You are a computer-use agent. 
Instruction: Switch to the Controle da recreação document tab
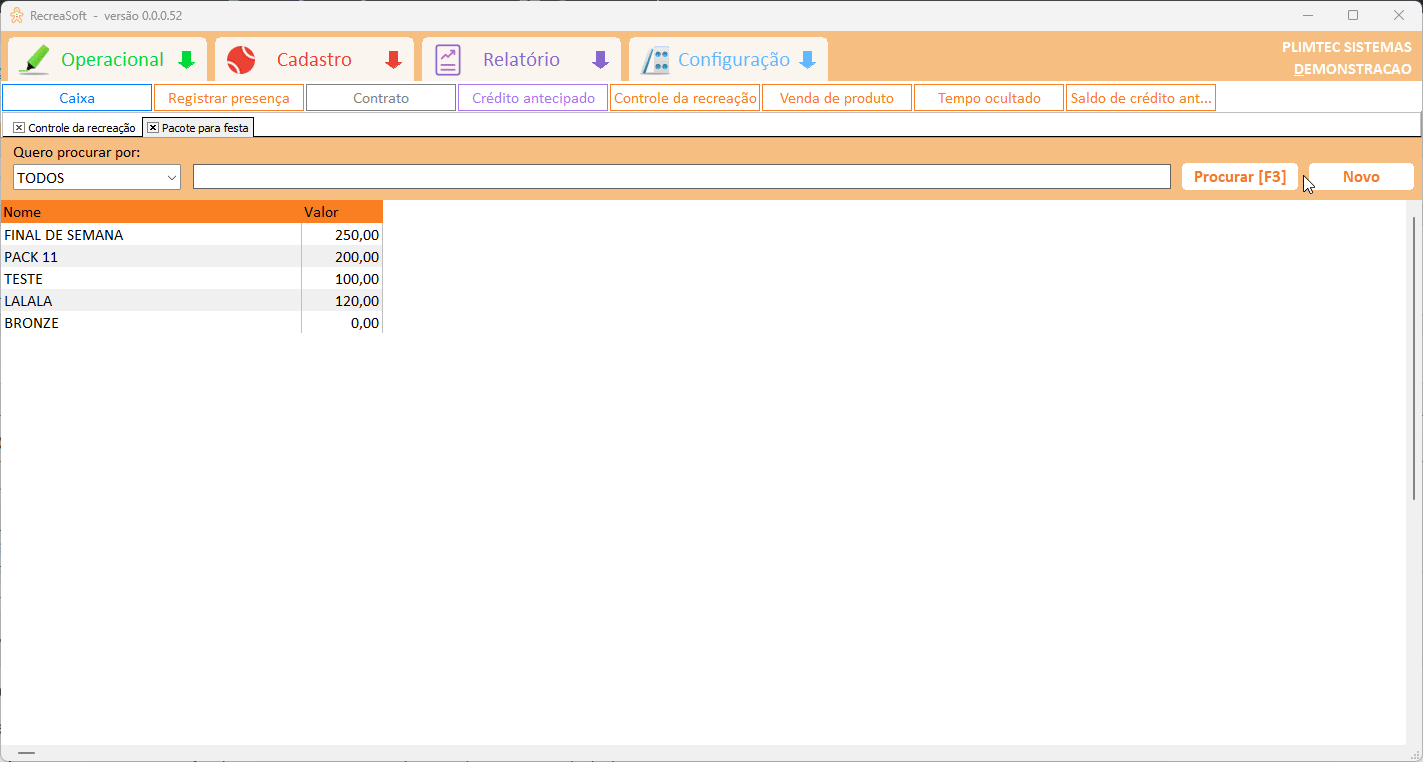[81, 128]
